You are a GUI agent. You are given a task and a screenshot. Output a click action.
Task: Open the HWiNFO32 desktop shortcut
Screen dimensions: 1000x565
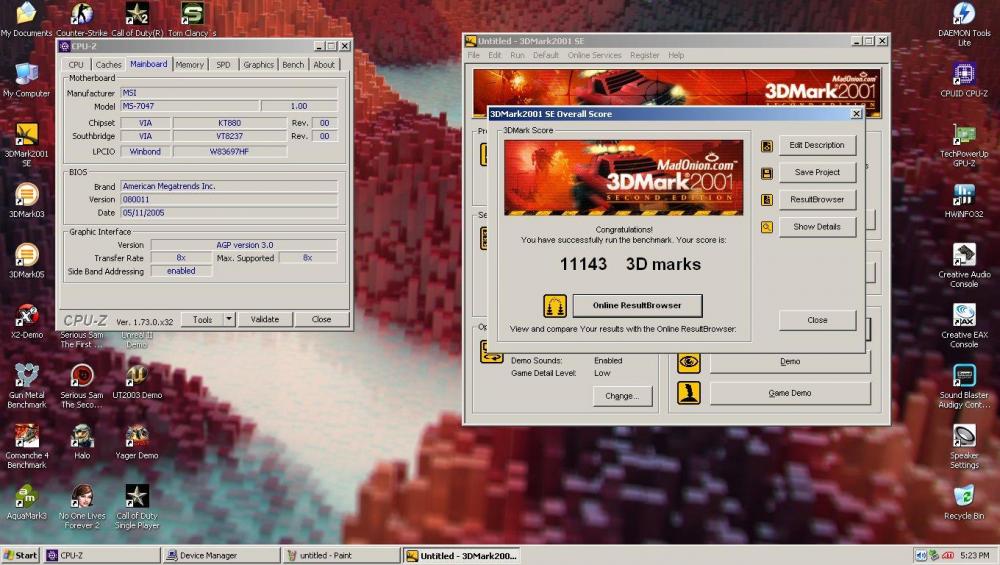click(x=964, y=195)
